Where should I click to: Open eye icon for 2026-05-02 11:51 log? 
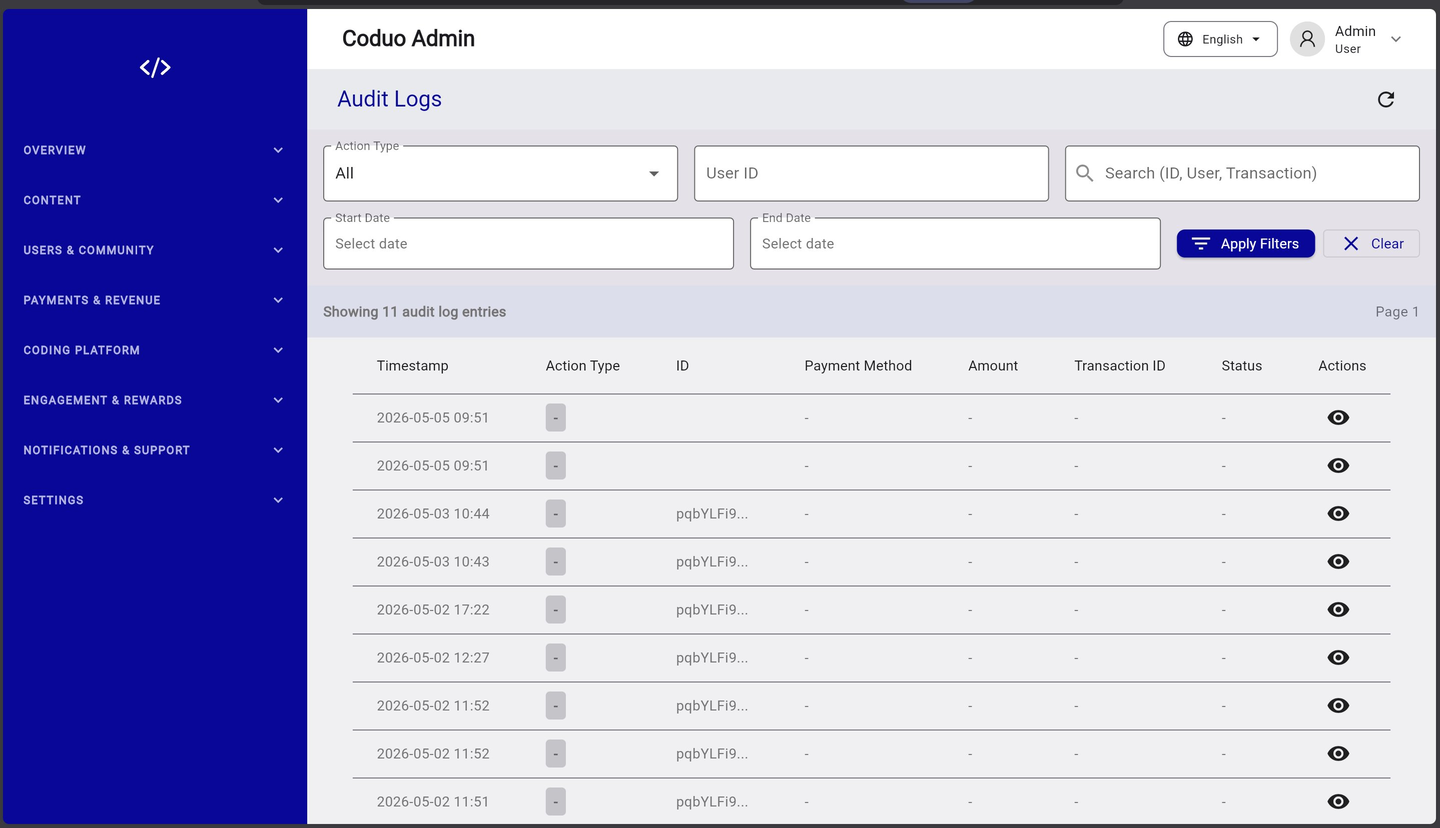click(x=1338, y=802)
